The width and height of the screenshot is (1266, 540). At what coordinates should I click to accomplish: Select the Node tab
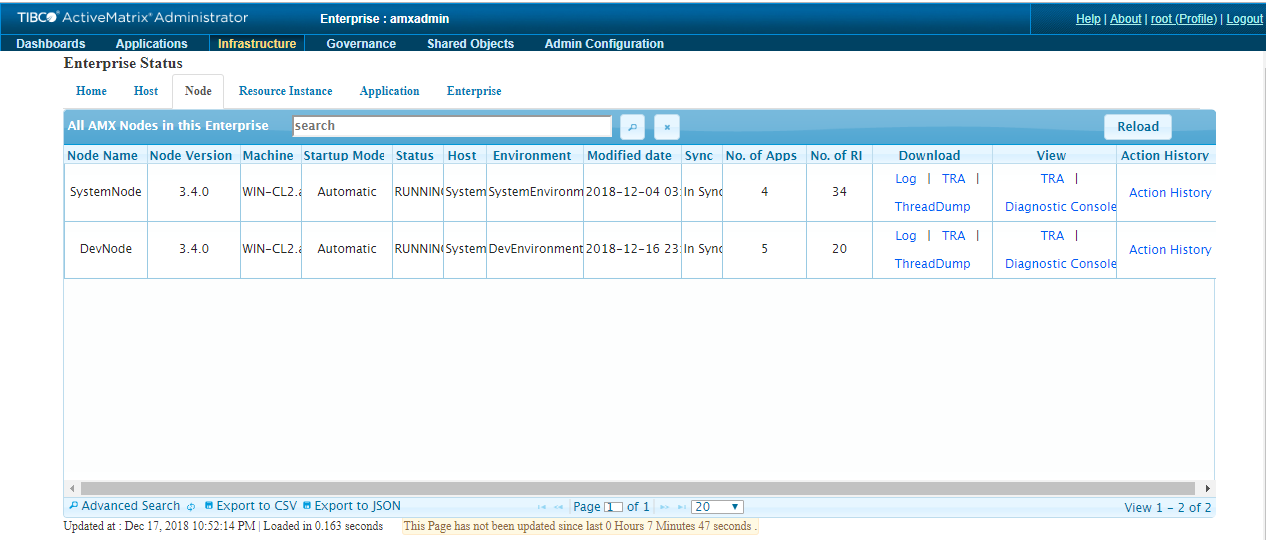198,91
